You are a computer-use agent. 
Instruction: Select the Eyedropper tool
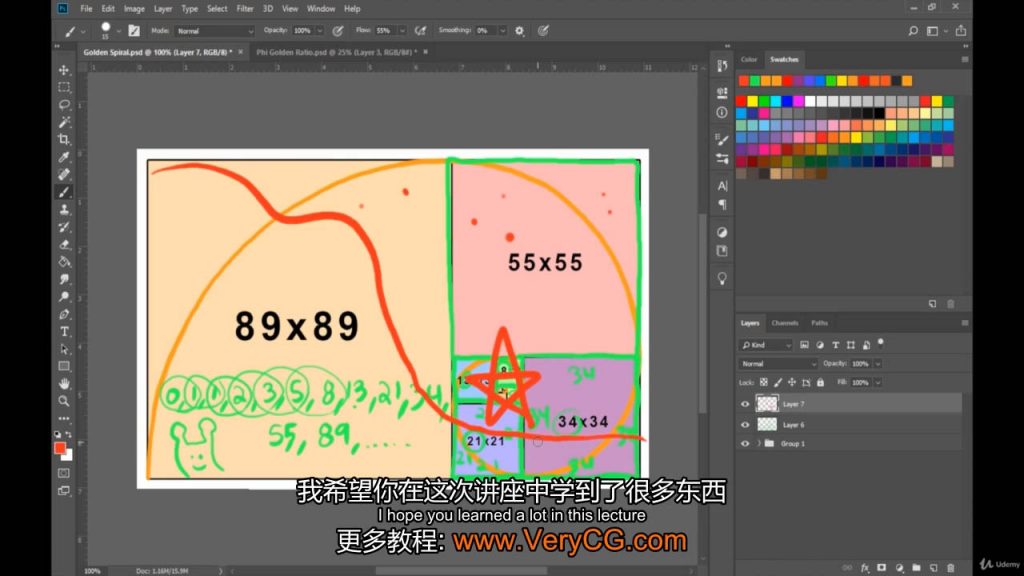[64, 157]
